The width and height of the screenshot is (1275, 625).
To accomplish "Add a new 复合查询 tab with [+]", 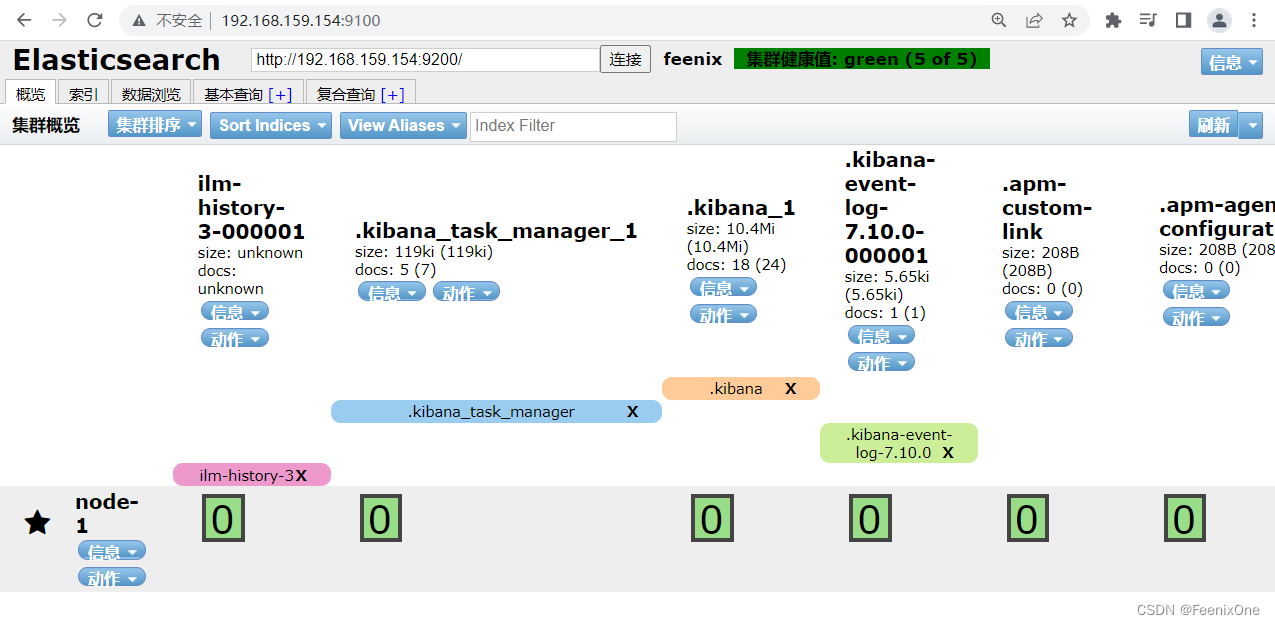I will [x=393, y=94].
